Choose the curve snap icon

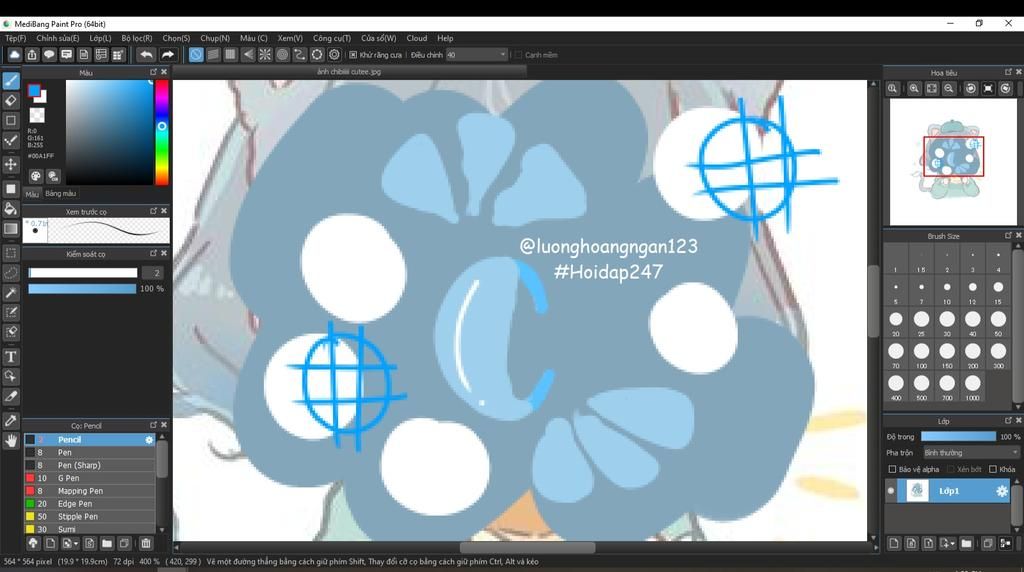coord(299,55)
